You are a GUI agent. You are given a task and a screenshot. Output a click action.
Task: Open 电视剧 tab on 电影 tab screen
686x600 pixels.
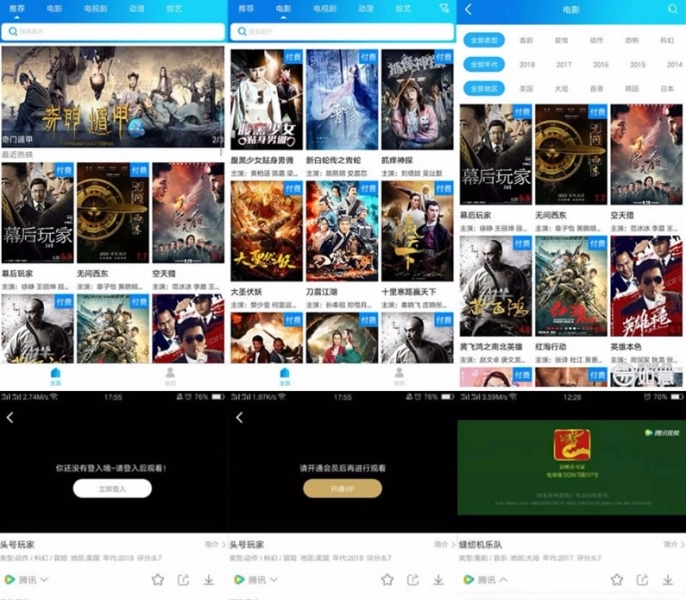pyautogui.click(x=325, y=8)
